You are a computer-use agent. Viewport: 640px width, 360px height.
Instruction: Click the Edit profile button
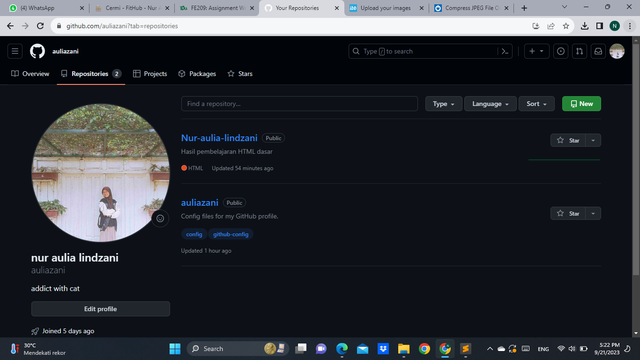[100, 309]
